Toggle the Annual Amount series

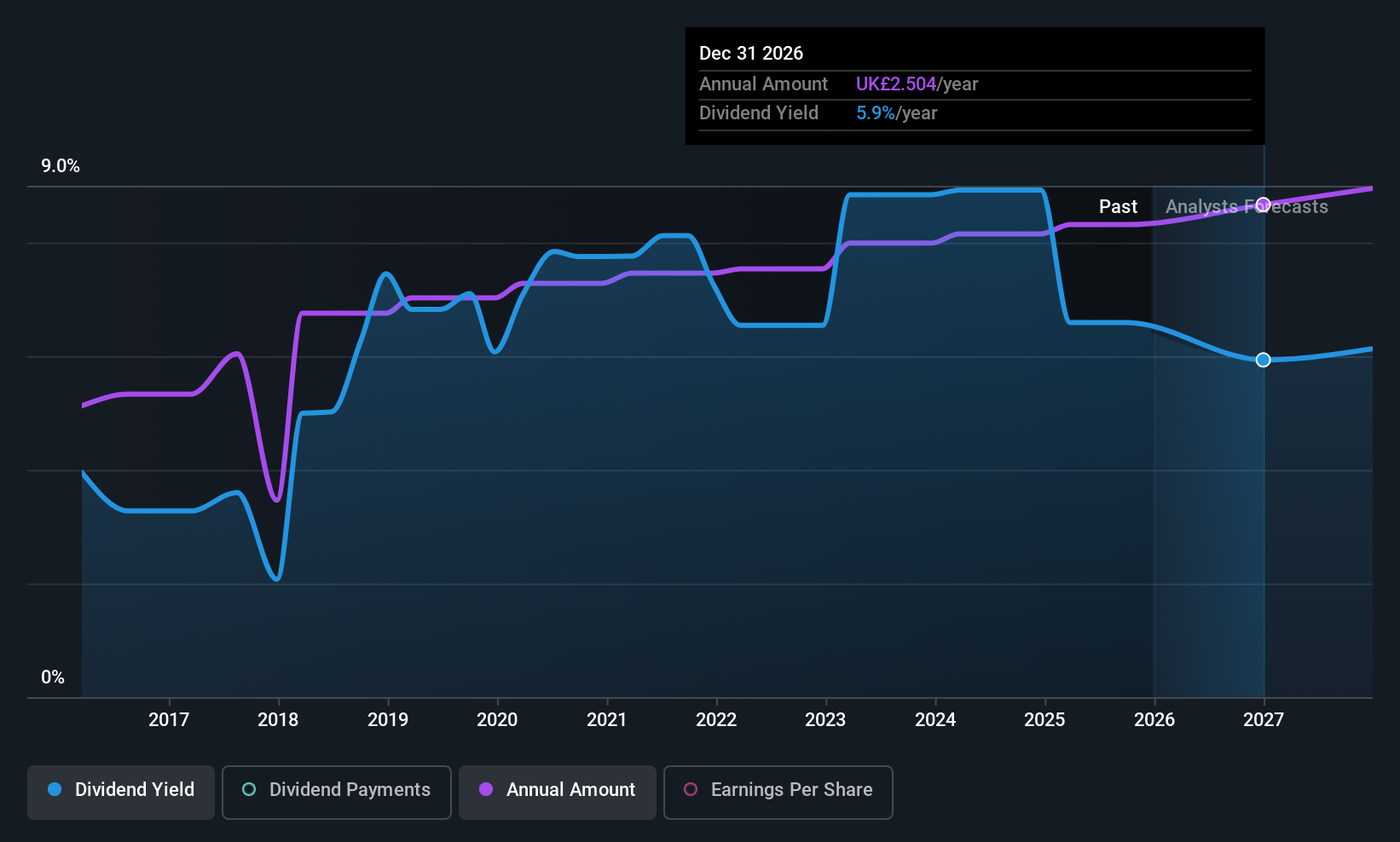point(558,792)
